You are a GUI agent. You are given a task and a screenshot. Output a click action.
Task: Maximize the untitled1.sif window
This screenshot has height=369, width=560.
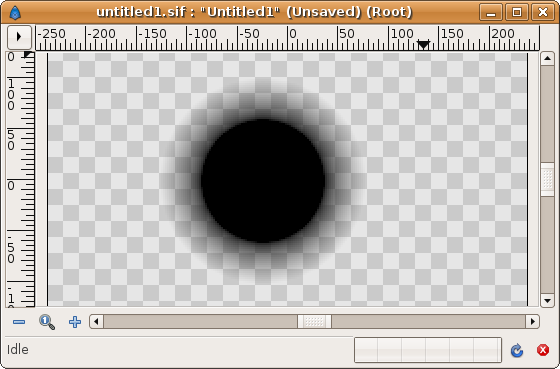pos(517,13)
